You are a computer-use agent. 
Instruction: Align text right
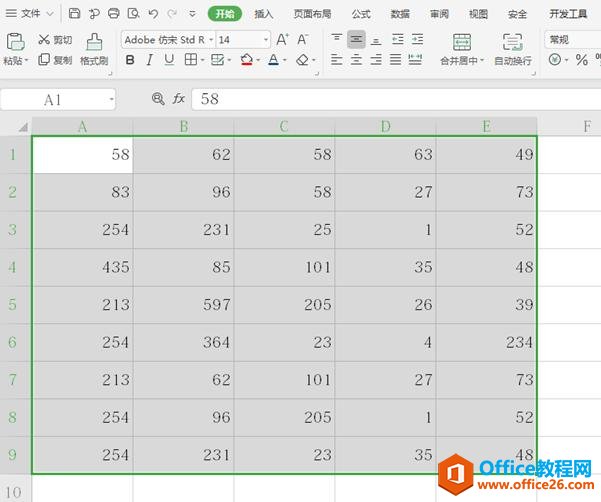tap(376, 60)
